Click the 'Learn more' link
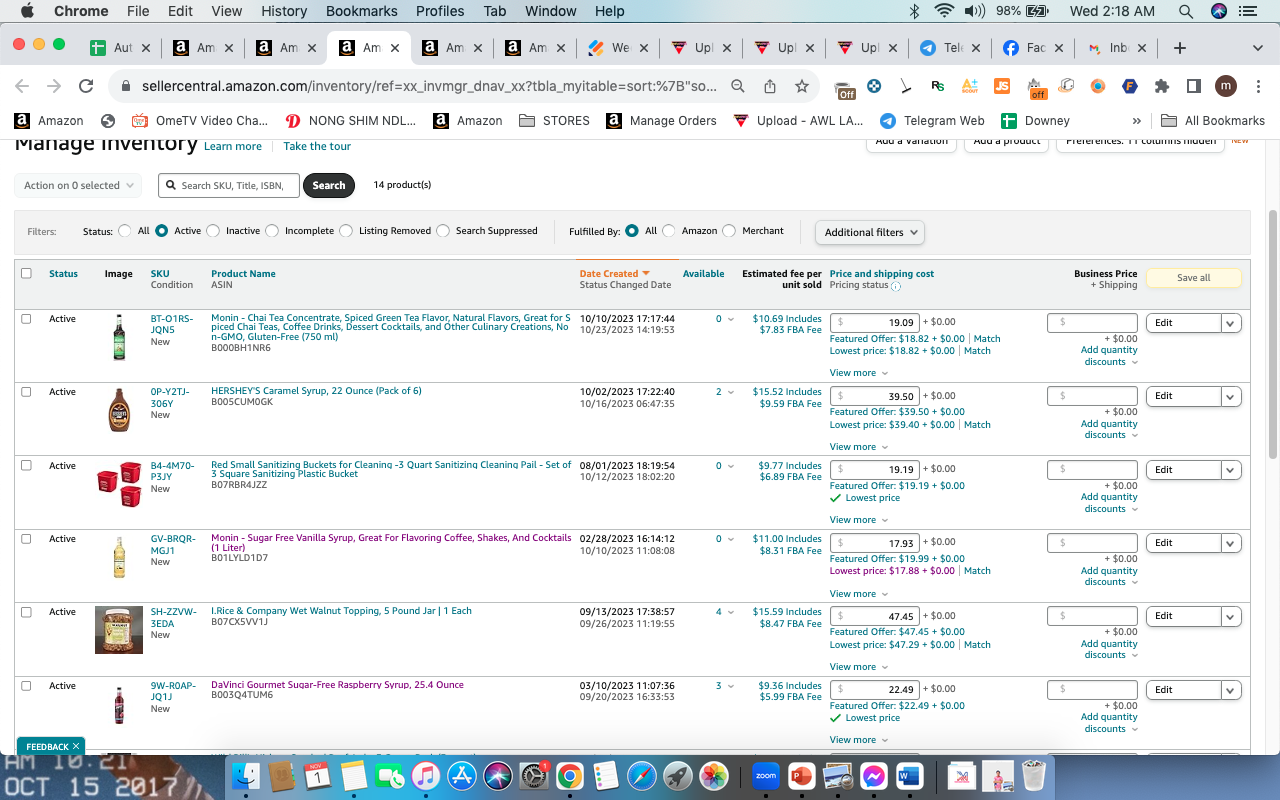This screenshot has width=1280, height=800. [x=233, y=146]
